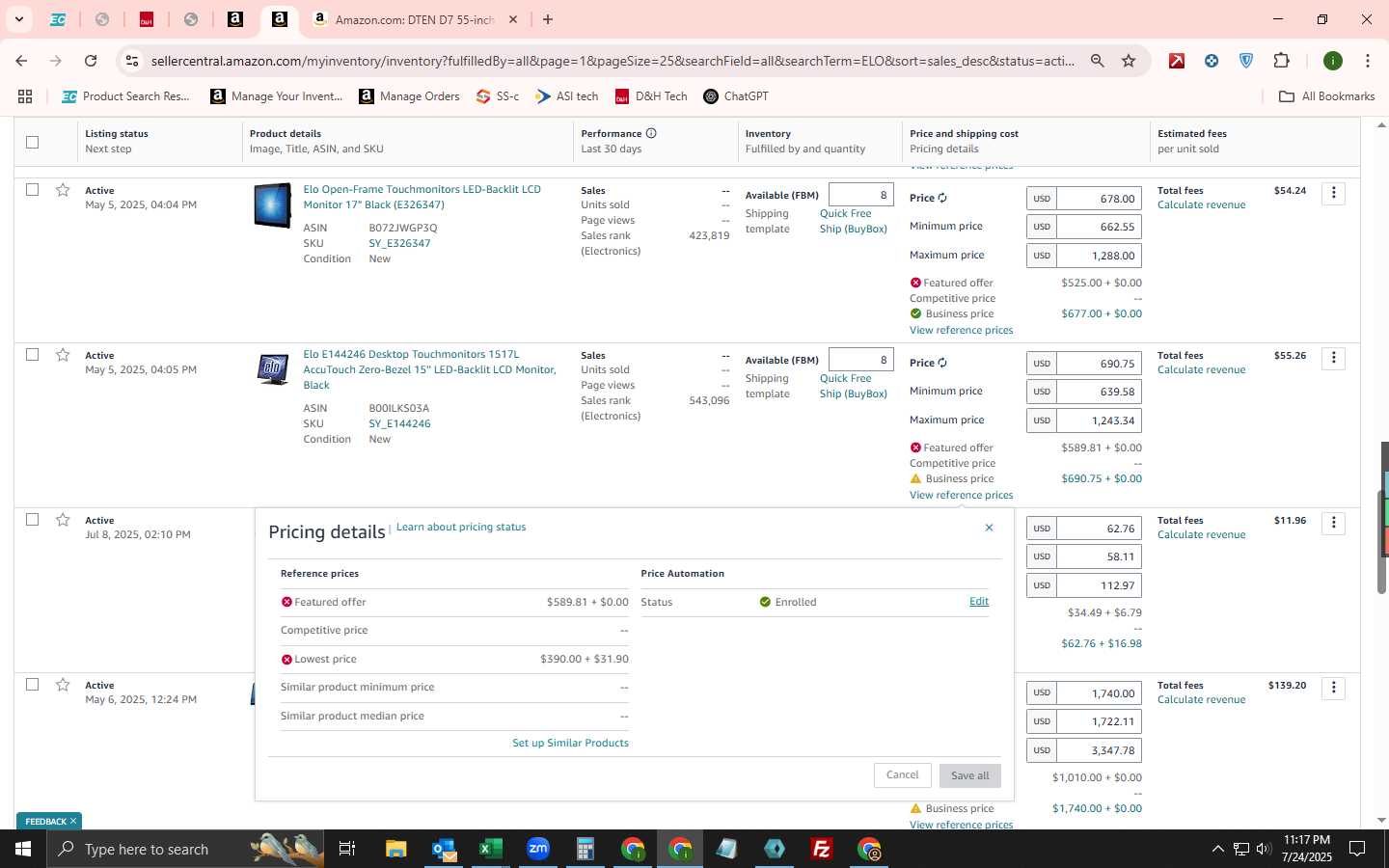Open the Windows Start menu
The image size is (1389, 868).
(x=23, y=849)
